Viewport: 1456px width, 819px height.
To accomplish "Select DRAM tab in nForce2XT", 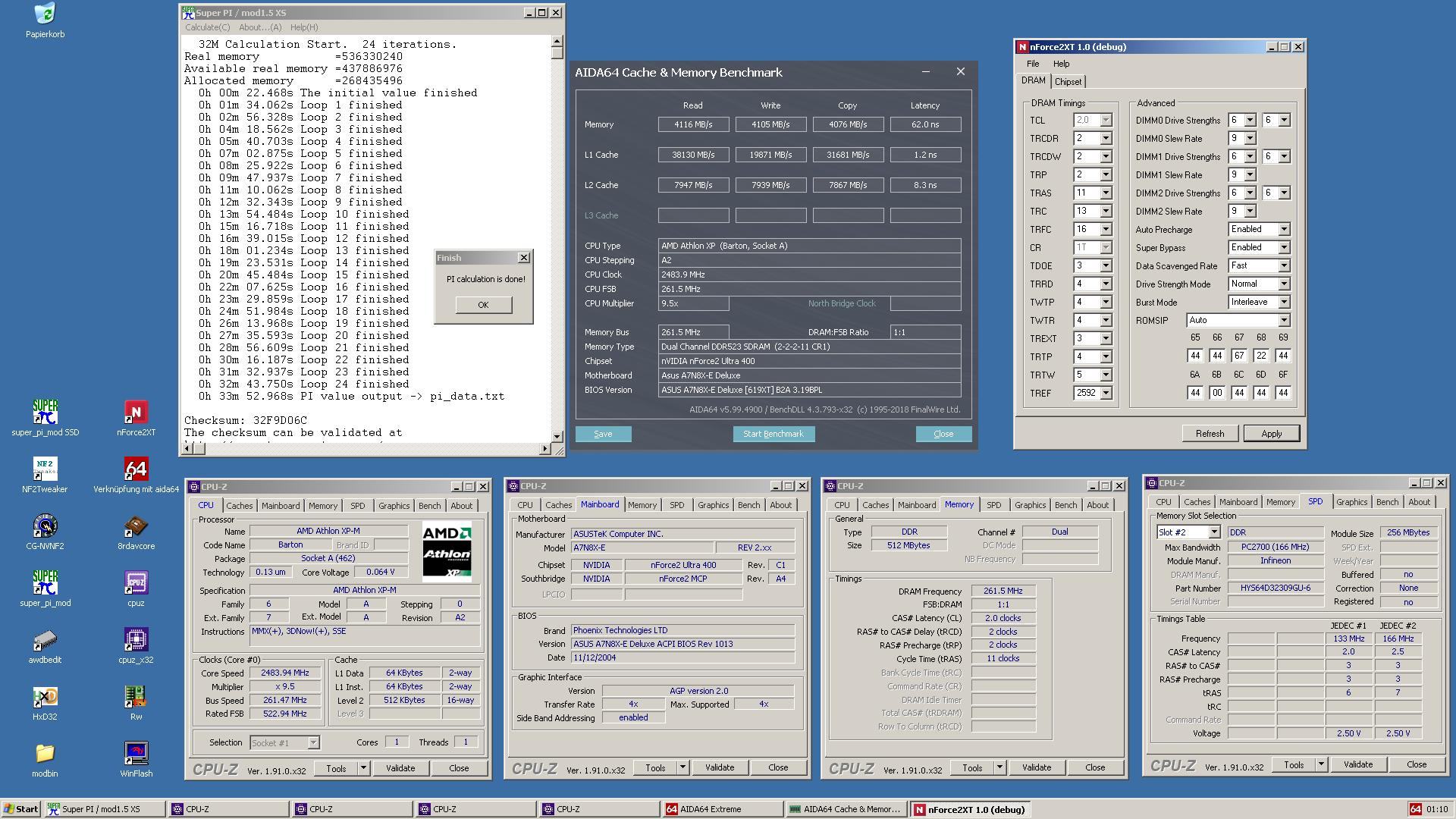I will [1033, 80].
